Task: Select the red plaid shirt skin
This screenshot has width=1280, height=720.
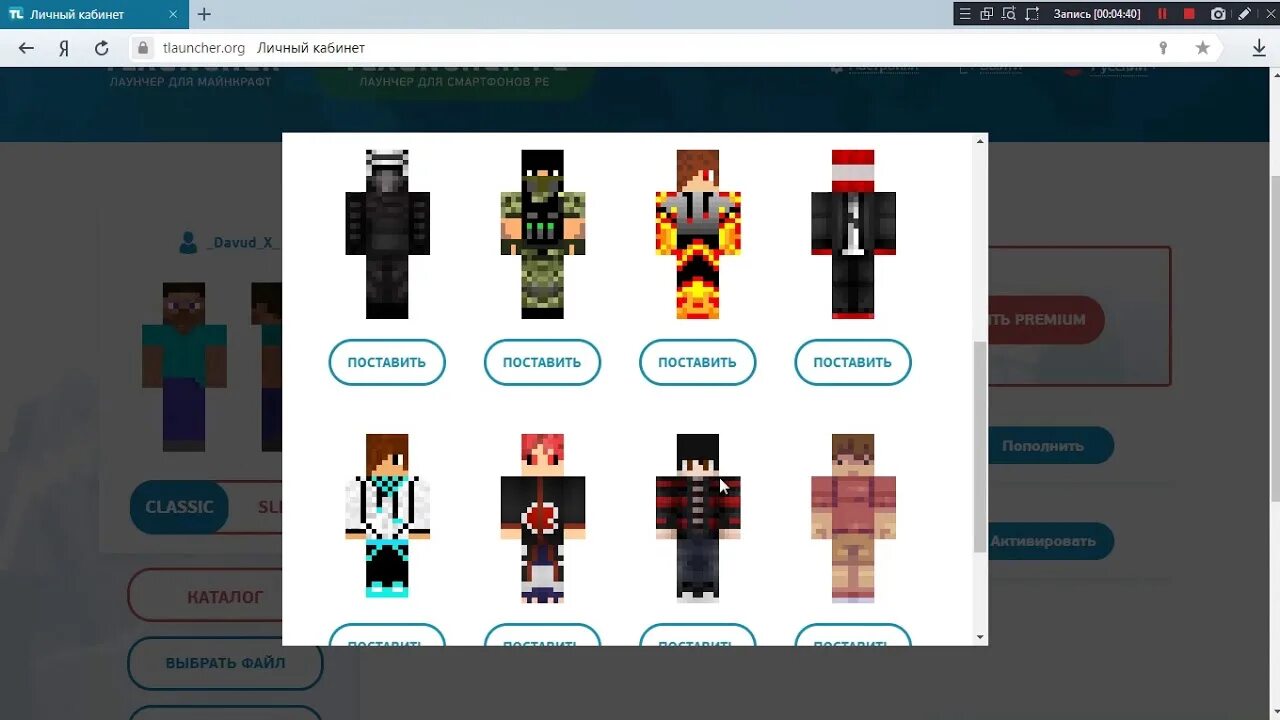Action: click(x=697, y=518)
